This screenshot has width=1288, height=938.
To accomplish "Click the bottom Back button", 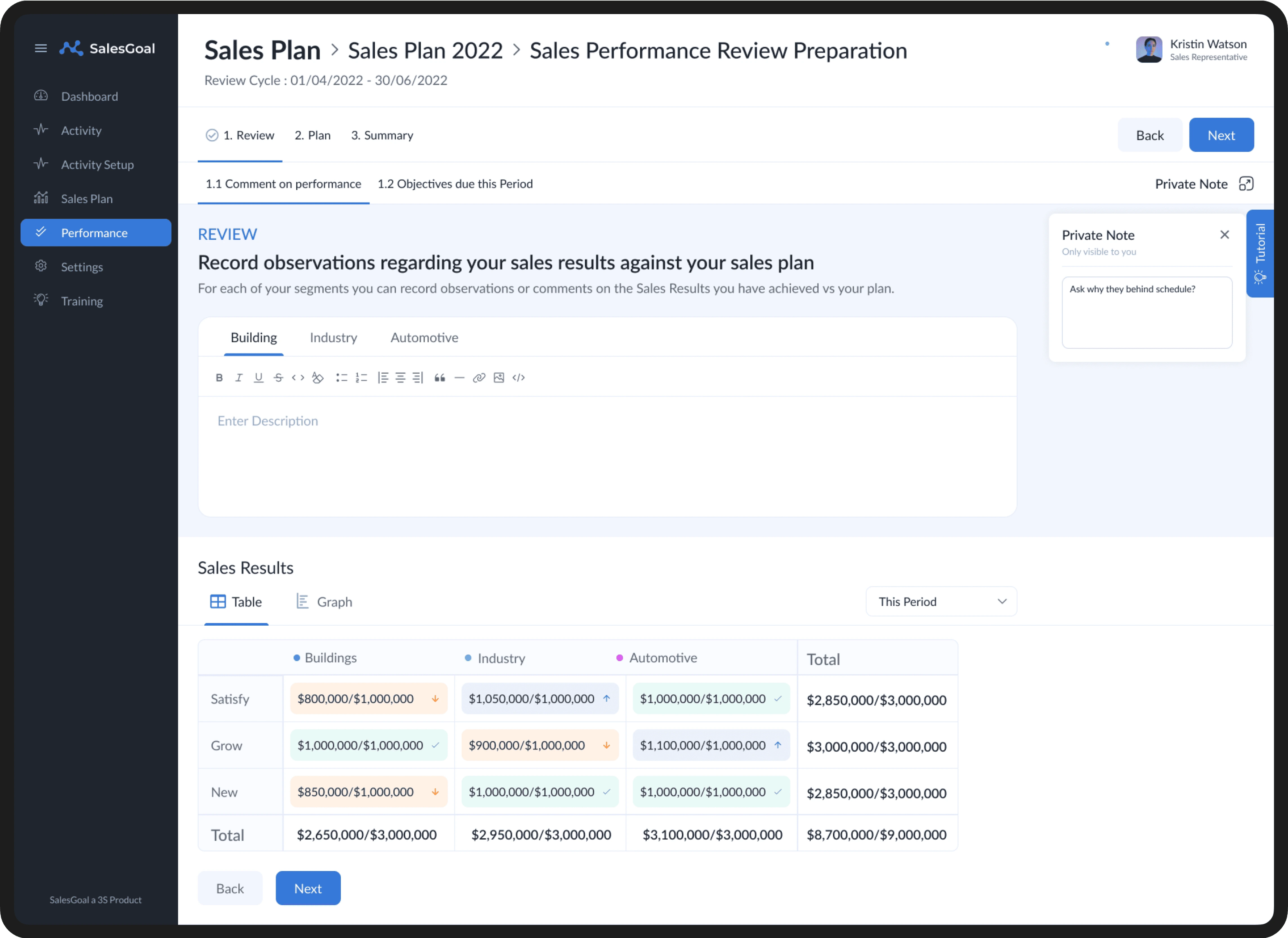I will (x=229, y=888).
